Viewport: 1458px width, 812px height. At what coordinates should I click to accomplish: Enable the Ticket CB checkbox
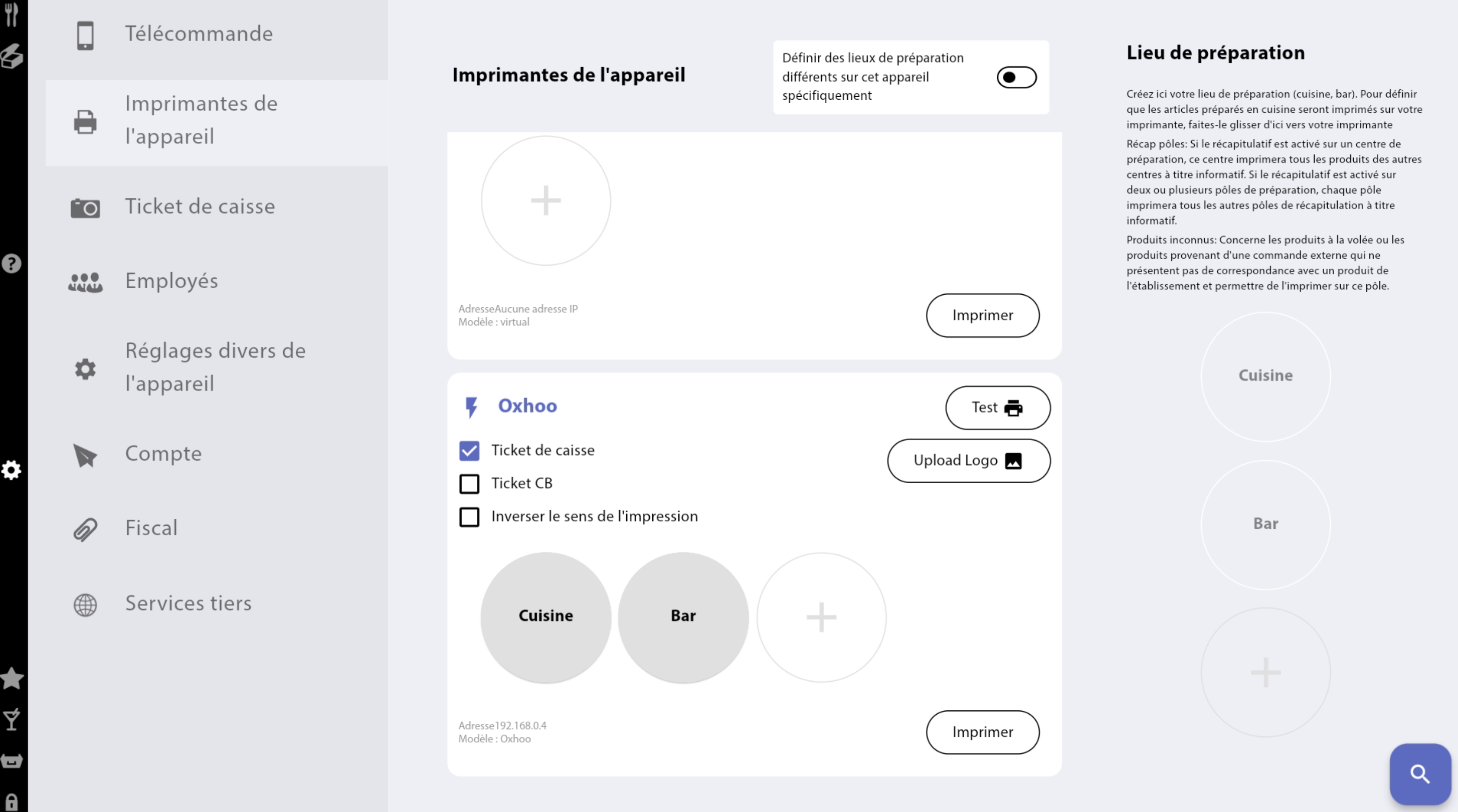pyautogui.click(x=469, y=484)
